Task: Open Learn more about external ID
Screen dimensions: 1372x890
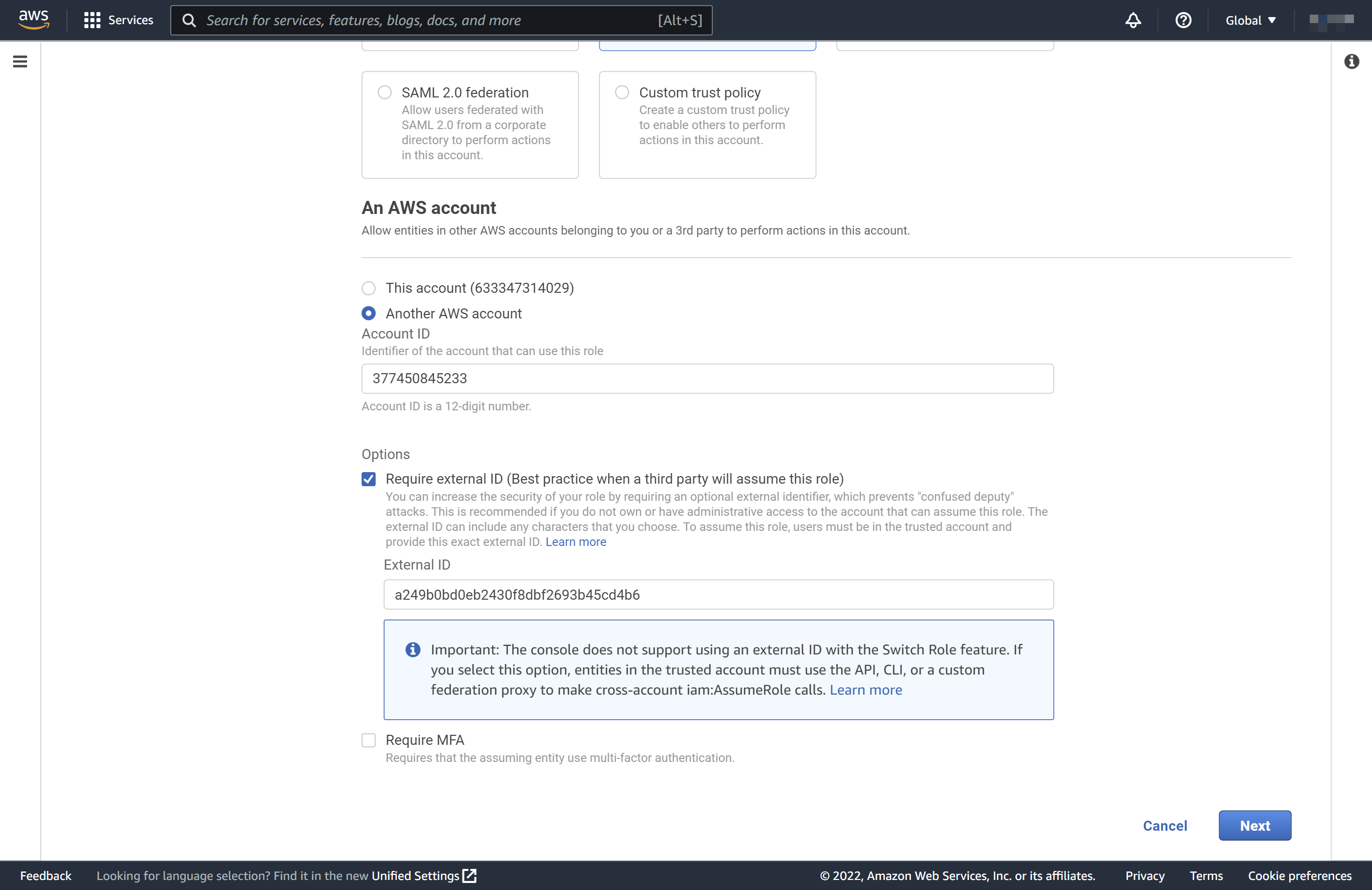Action: tap(576, 541)
